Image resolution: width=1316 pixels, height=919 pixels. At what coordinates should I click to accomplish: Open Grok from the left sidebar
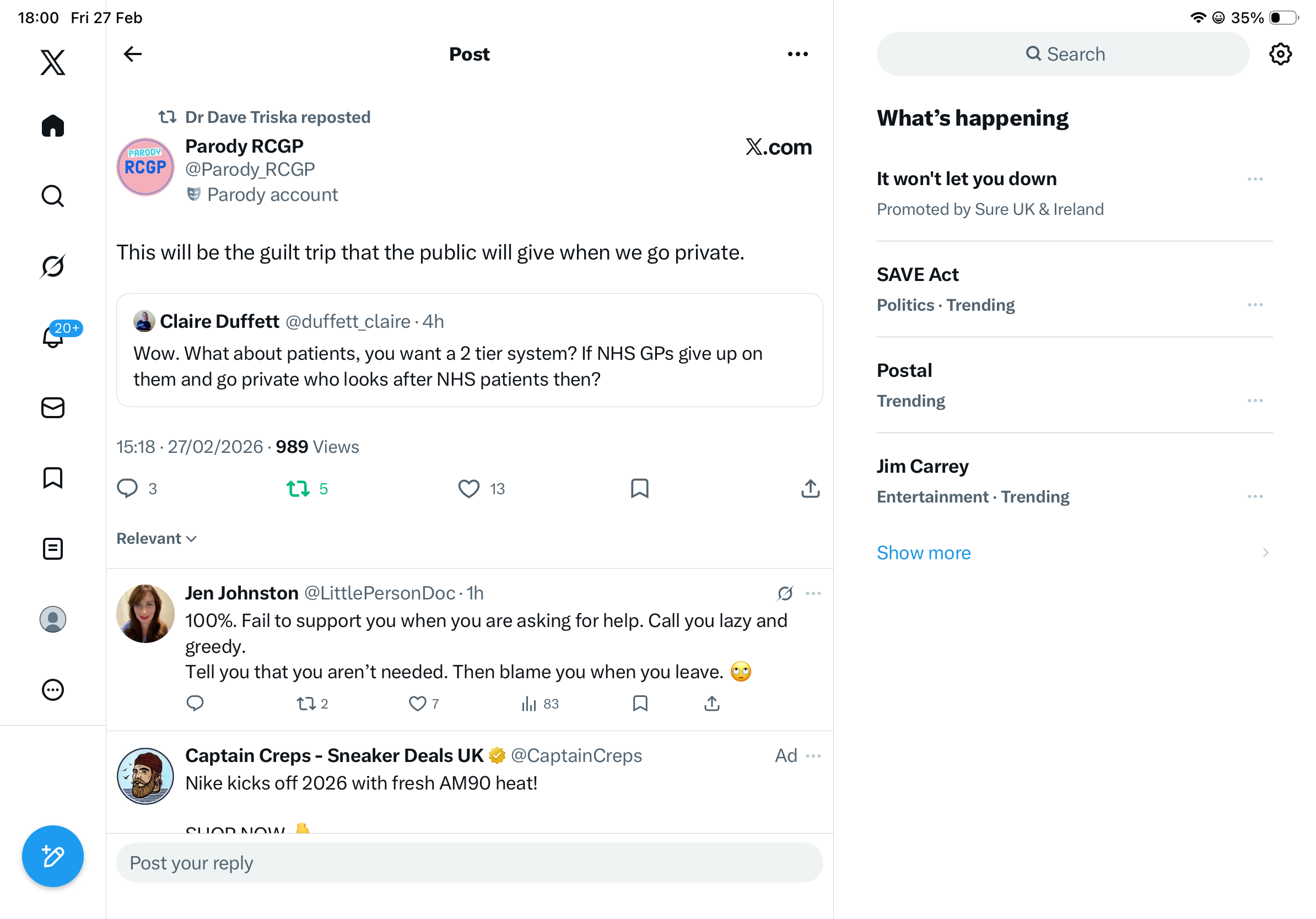53,266
